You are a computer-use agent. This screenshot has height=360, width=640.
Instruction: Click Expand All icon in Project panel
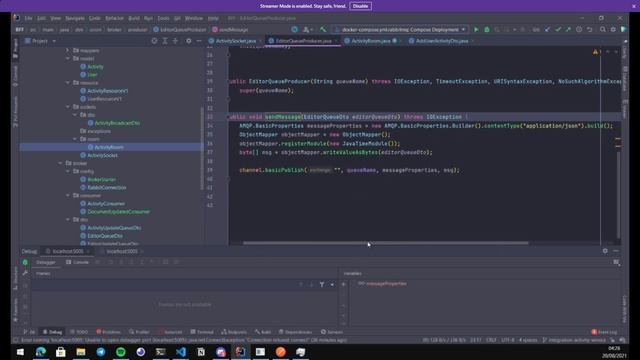click(x=165, y=41)
